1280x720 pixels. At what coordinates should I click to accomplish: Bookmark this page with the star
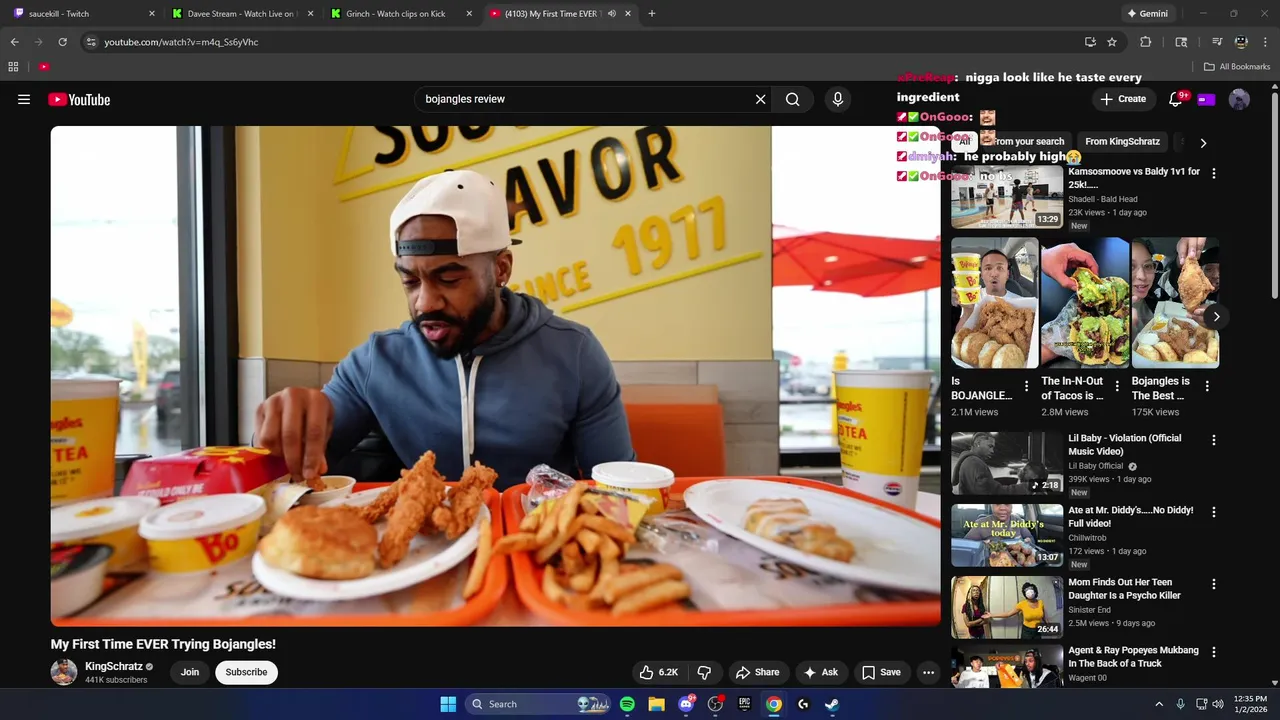coord(1112,42)
